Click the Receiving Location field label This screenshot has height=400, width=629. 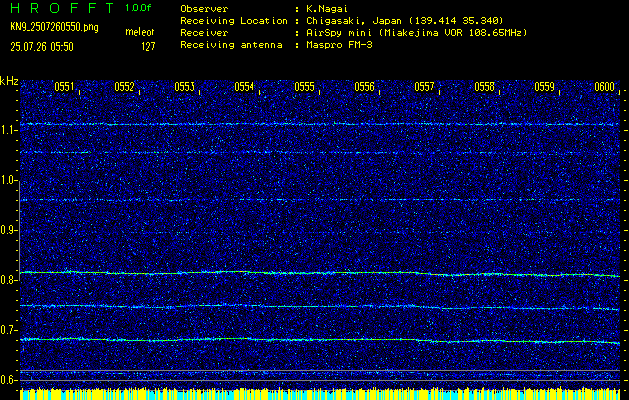234,21
